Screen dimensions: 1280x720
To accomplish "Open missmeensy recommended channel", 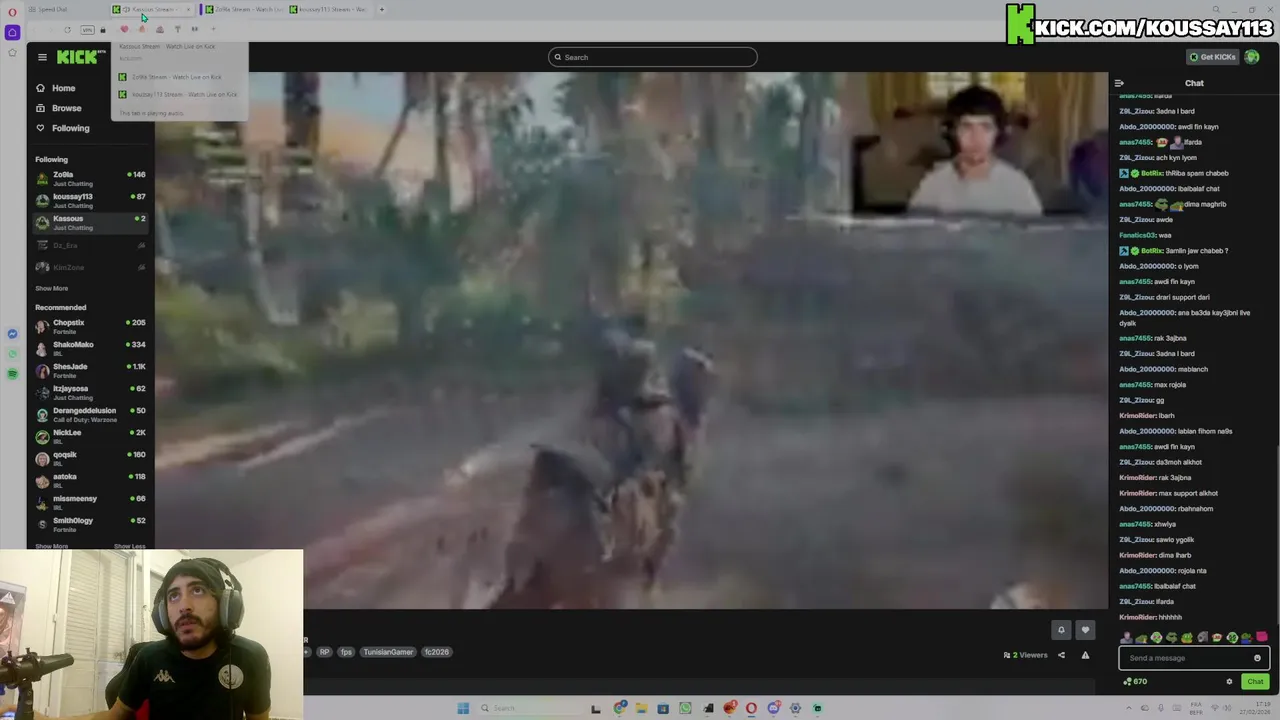I will coord(90,502).
